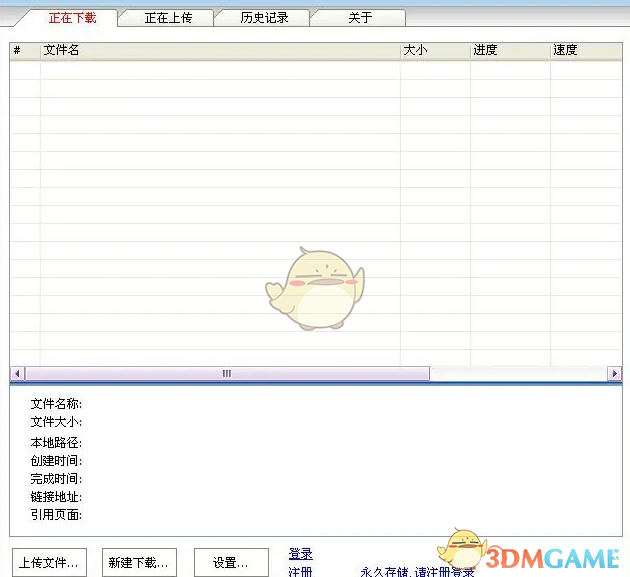Click the 链接地址: label
Screen dimensions: 630x577
[x=56, y=497]
